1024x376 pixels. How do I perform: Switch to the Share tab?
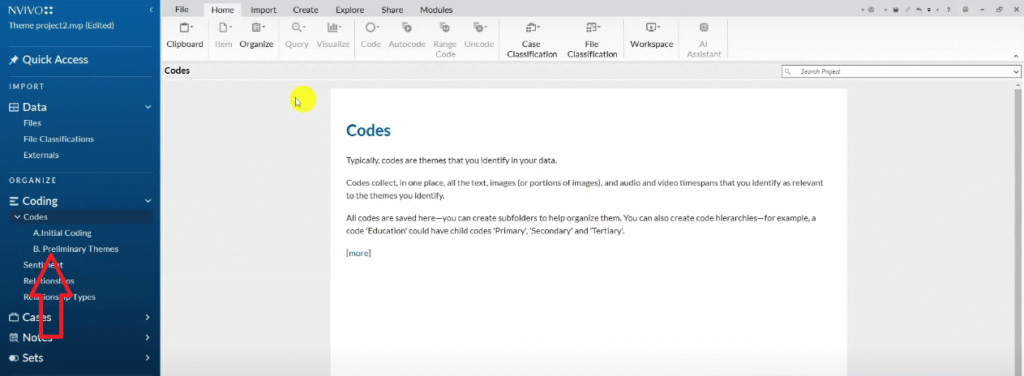click(x=392, y=10)
